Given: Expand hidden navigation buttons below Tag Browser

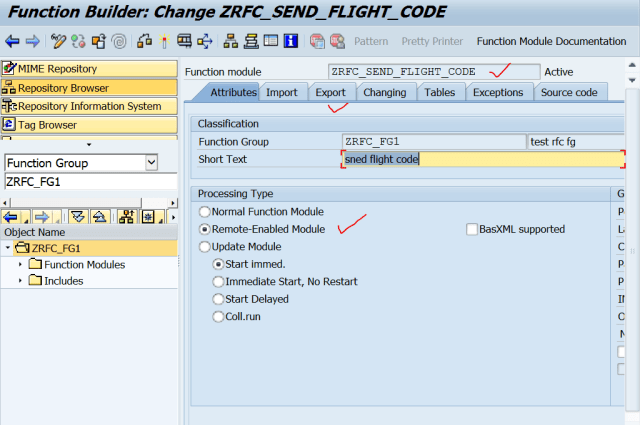Looking at the screenshot, I should click(89, 145).
